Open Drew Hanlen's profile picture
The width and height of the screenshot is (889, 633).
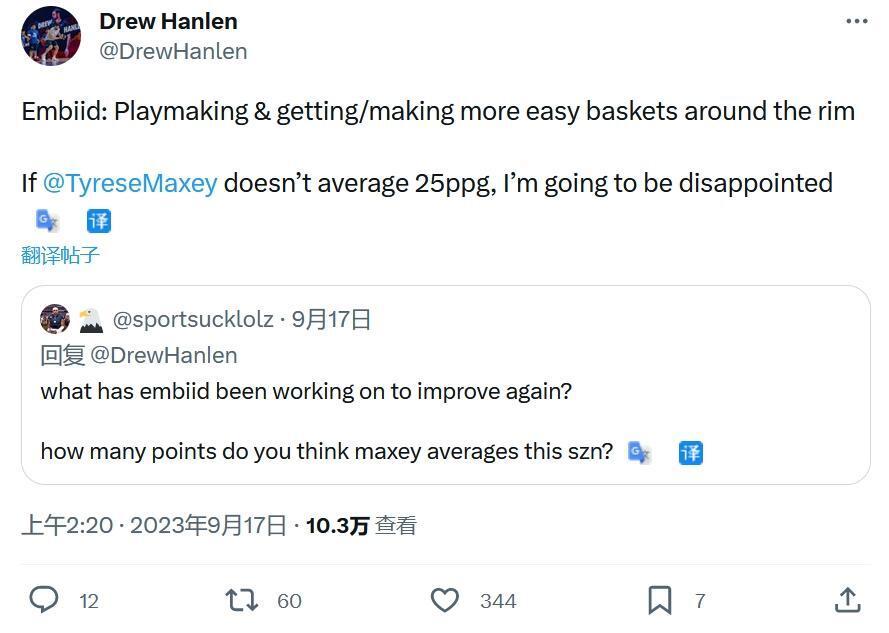(x=51, y=36)
